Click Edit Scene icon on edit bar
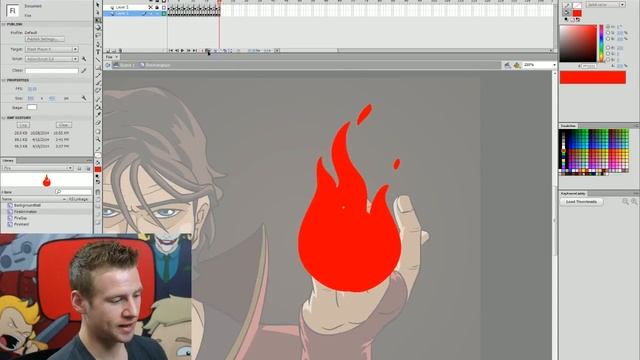The image size is (640, 360). pos(507,65)
